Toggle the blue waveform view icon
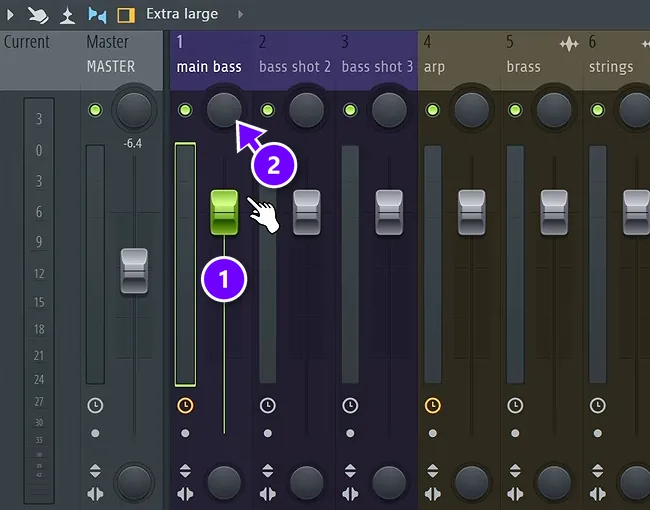Viewport: 650px width, 510px height. coord(97,15)
